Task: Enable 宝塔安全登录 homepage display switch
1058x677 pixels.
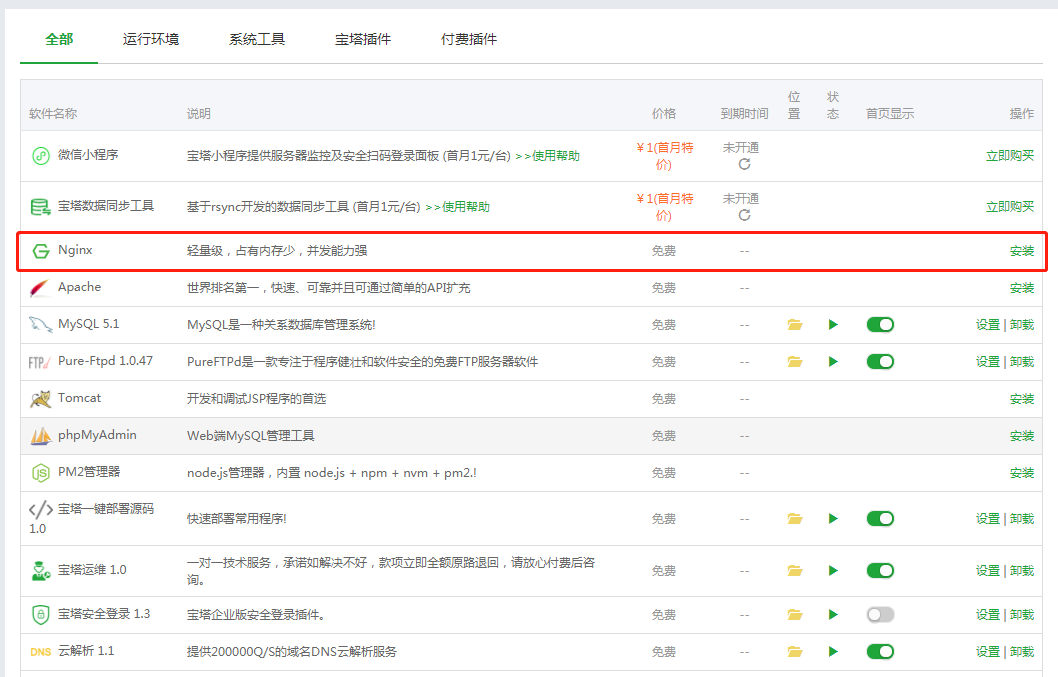Action: [x=881, y=615]
